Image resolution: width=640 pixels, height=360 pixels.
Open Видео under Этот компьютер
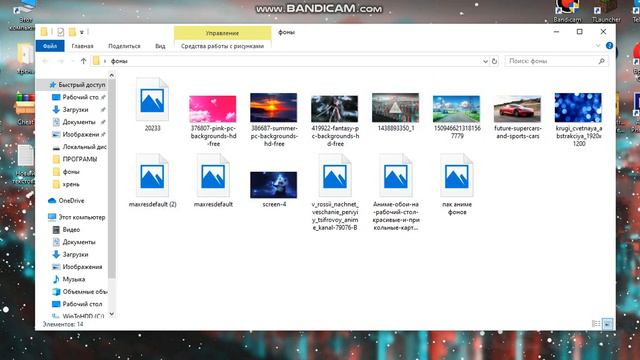pos(71,230)
